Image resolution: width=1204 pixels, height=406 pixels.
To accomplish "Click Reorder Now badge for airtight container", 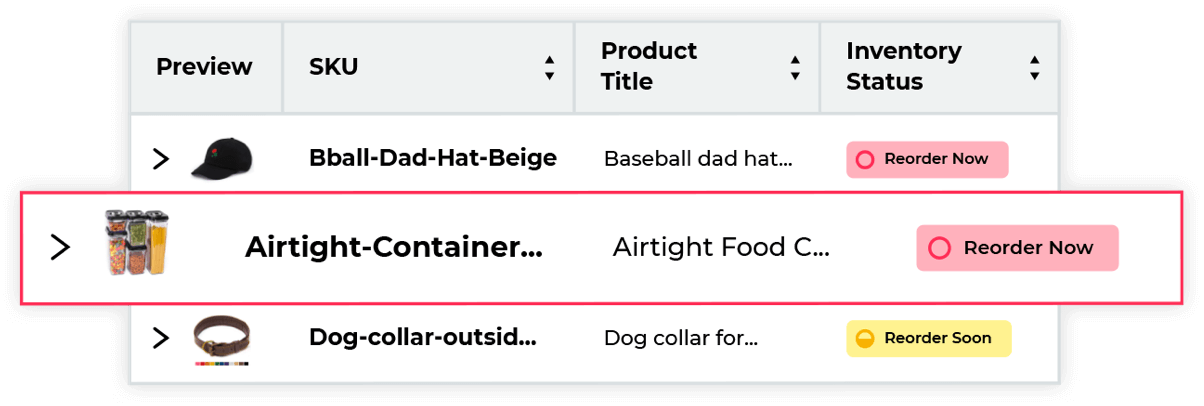I will pos(1017,248).
